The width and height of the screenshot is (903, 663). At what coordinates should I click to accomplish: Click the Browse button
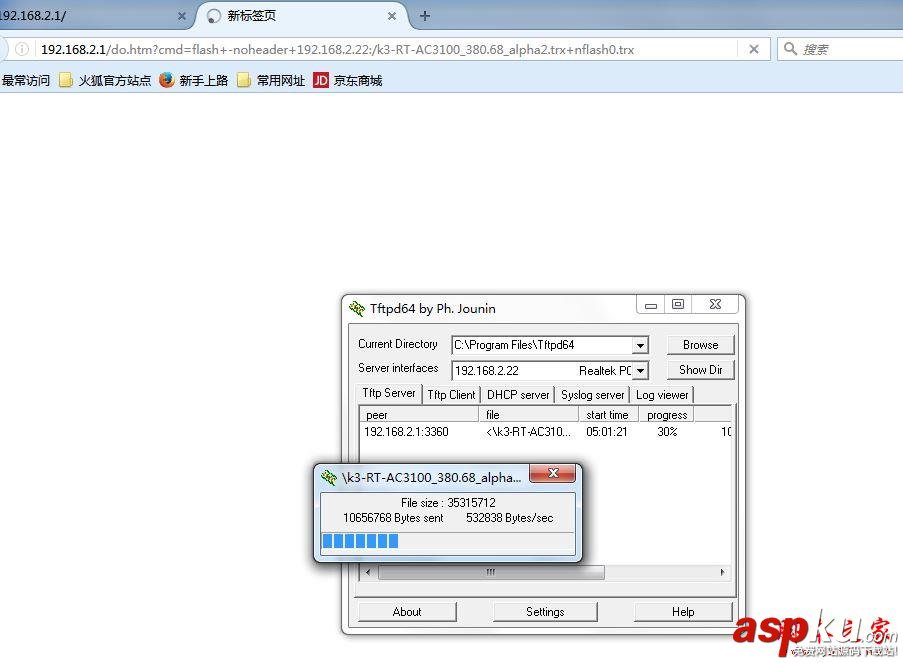[x=700, y=344]
